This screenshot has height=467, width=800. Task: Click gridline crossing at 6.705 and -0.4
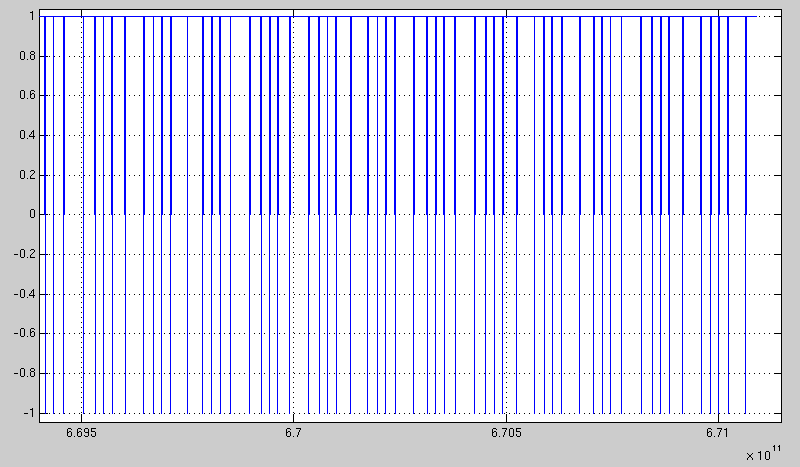505,294
